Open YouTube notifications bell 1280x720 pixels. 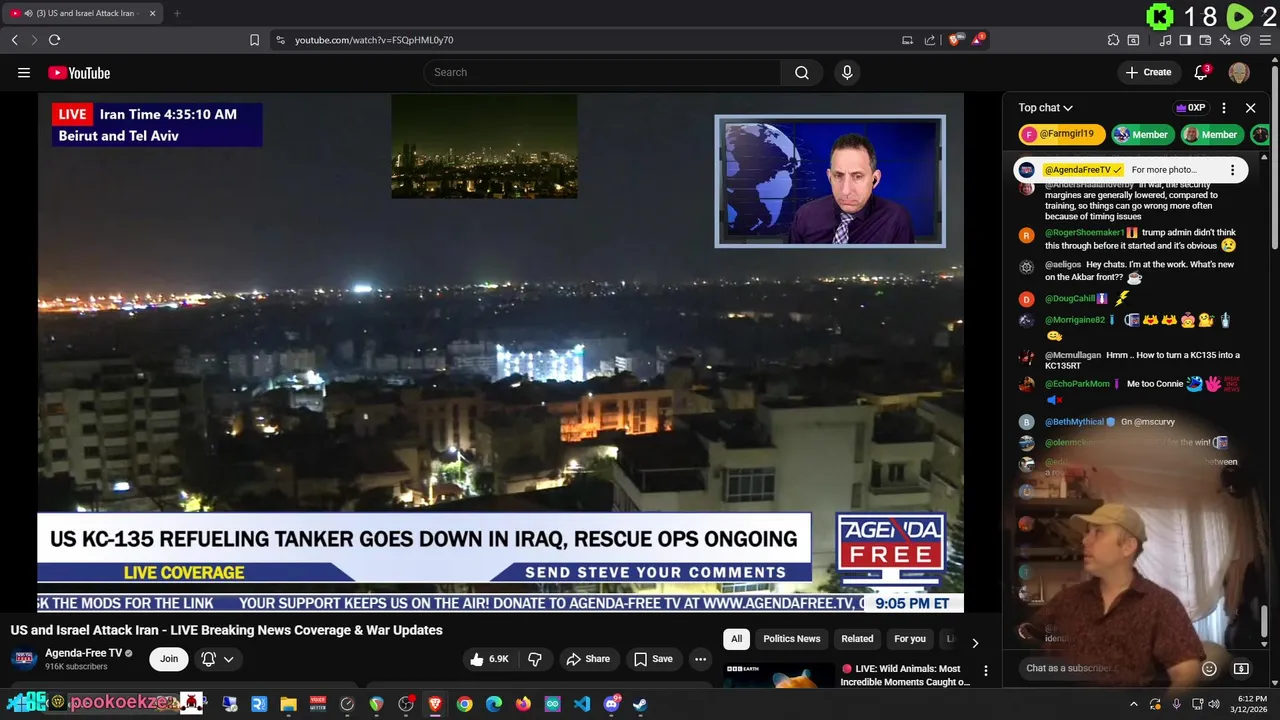[1202, 72]
